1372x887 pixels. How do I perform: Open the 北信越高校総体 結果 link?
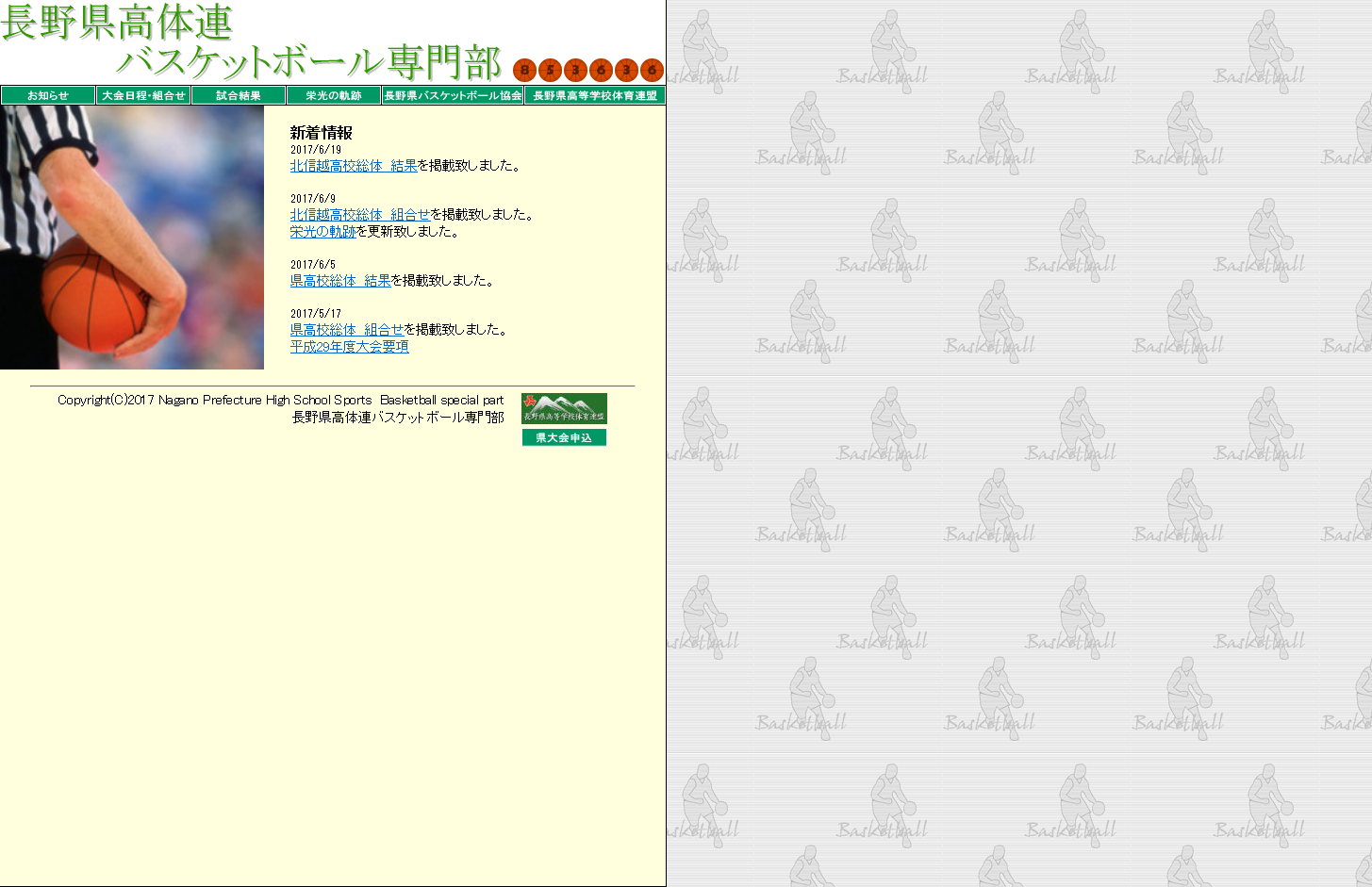click(x=354, y=166)
